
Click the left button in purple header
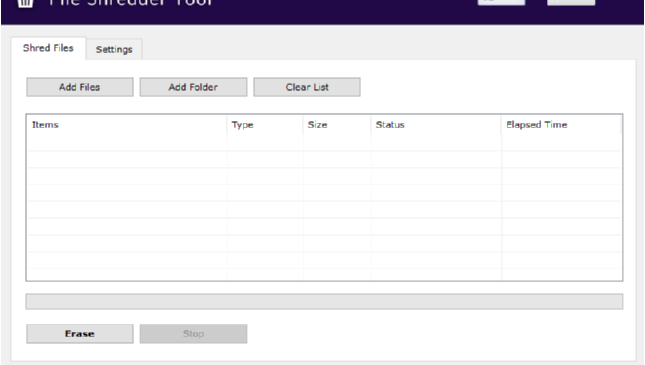[501, 2]
